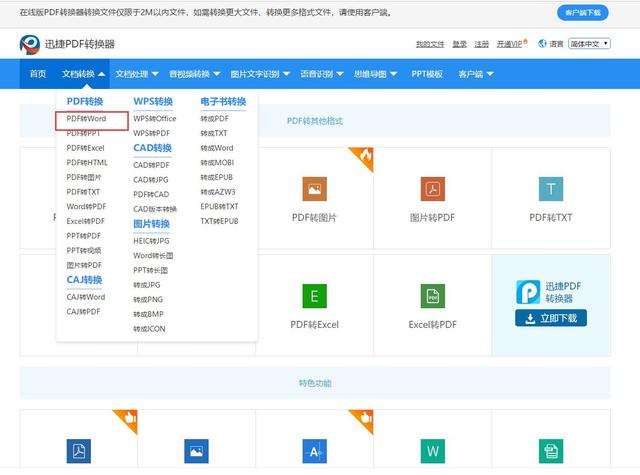640x475 pixels.
Task: Expand the 思维导图 navigation menu
Action: coord(375,74)
